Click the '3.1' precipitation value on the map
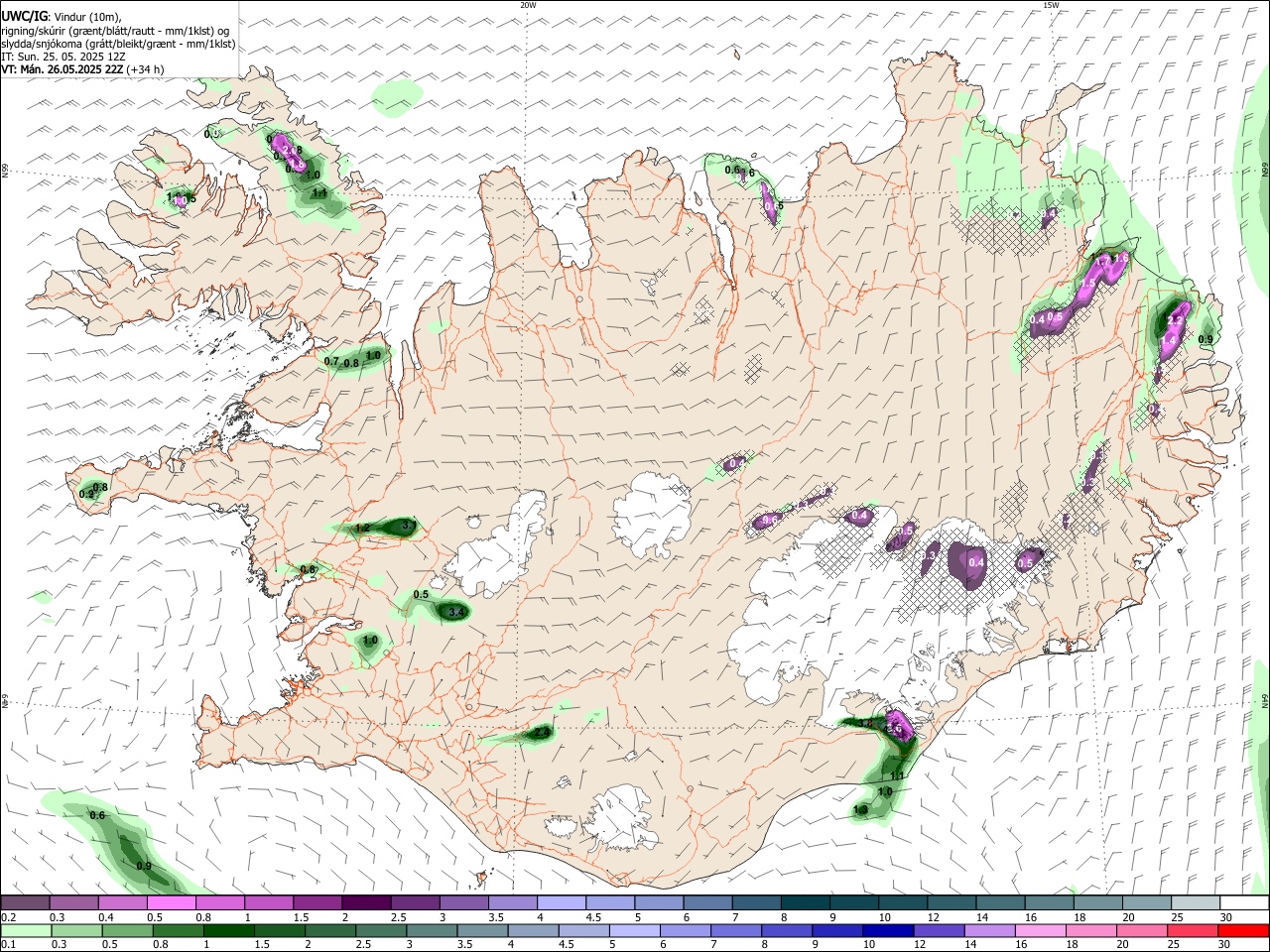Viewport: 1270px width, 952px height. (410, 526)
